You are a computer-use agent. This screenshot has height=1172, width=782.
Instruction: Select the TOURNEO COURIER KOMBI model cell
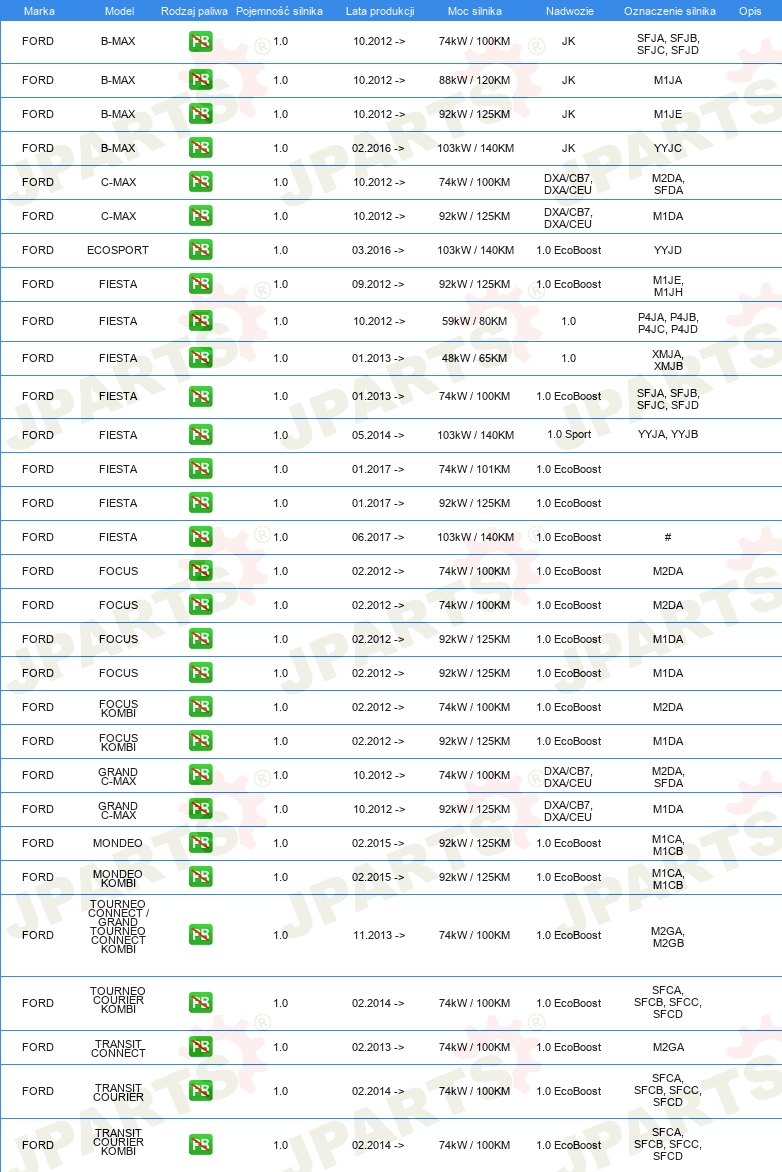tap(118, 1000)
